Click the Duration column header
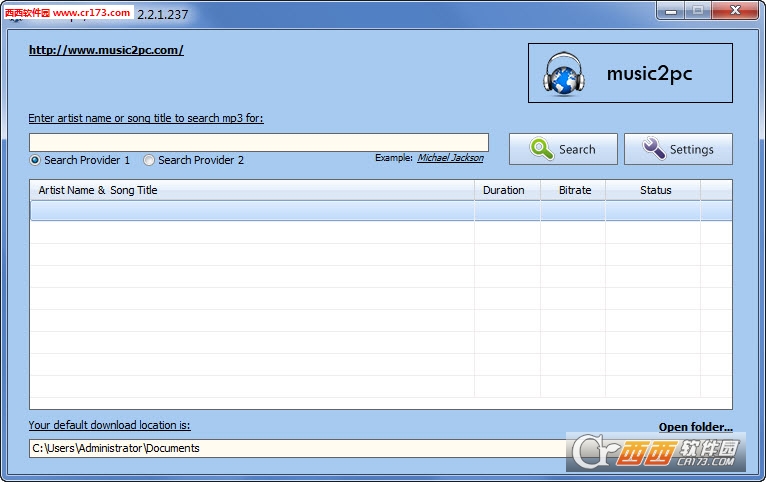766x482 pixels. click(x=507, y=190)
